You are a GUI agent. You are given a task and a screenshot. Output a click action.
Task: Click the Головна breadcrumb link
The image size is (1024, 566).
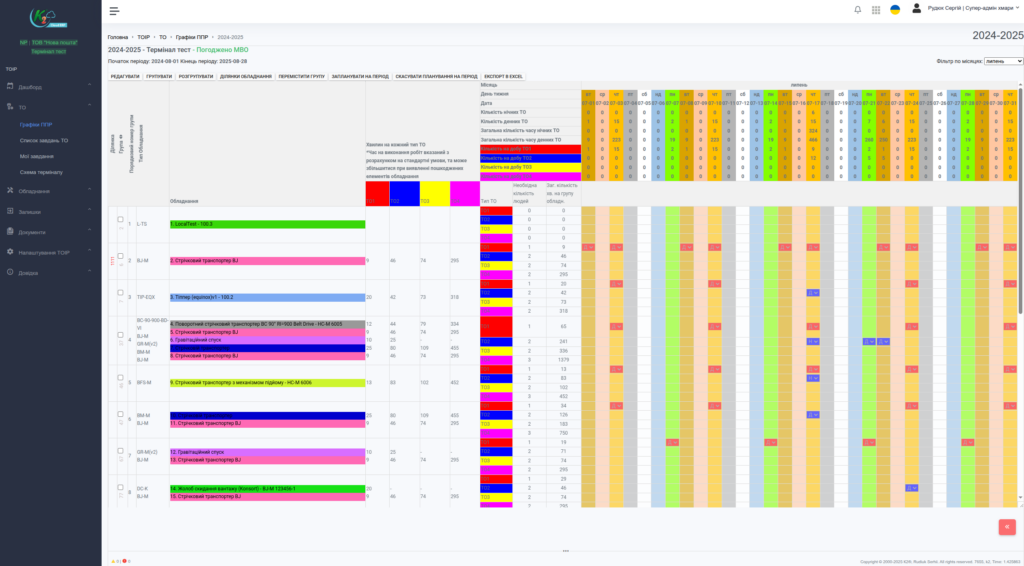[119, 36]
